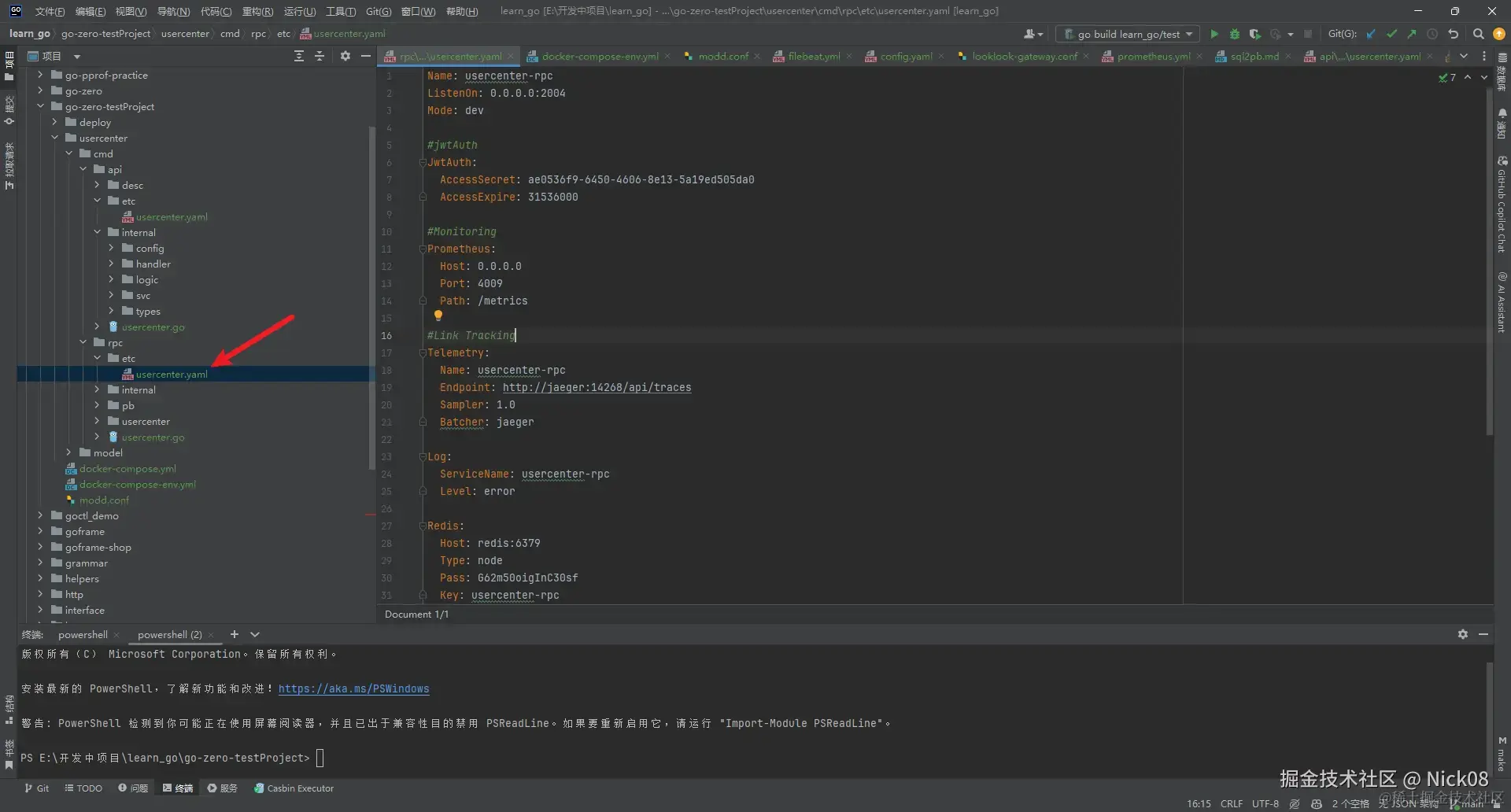
Task: Run the go build configuration
Action: [1214, 34]
